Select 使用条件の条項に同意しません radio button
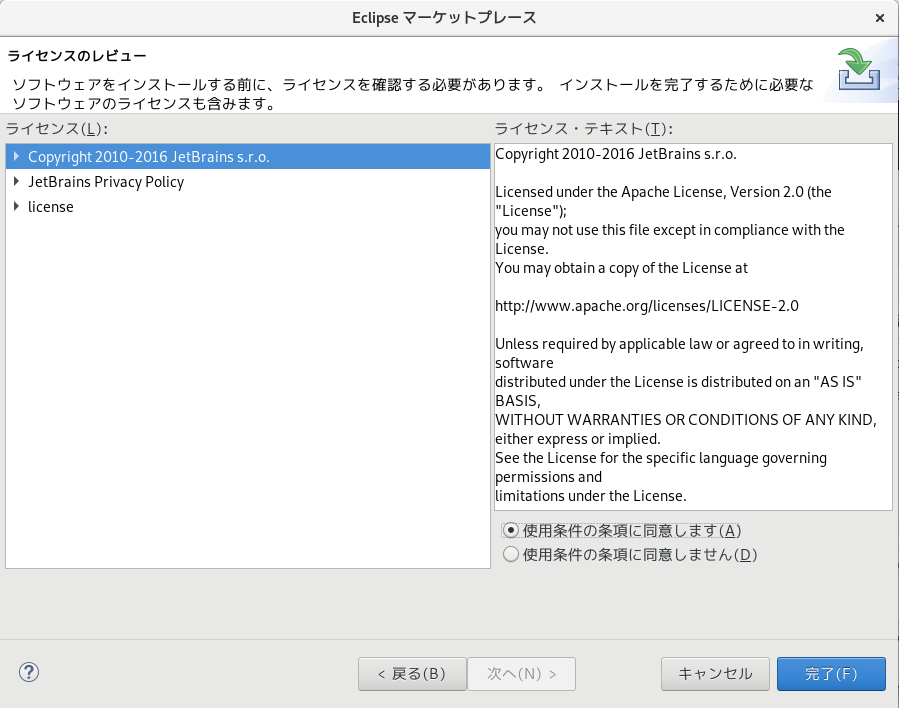Viewport: 899px width, 708px height. pyautogui.click(x=512, y=554)
